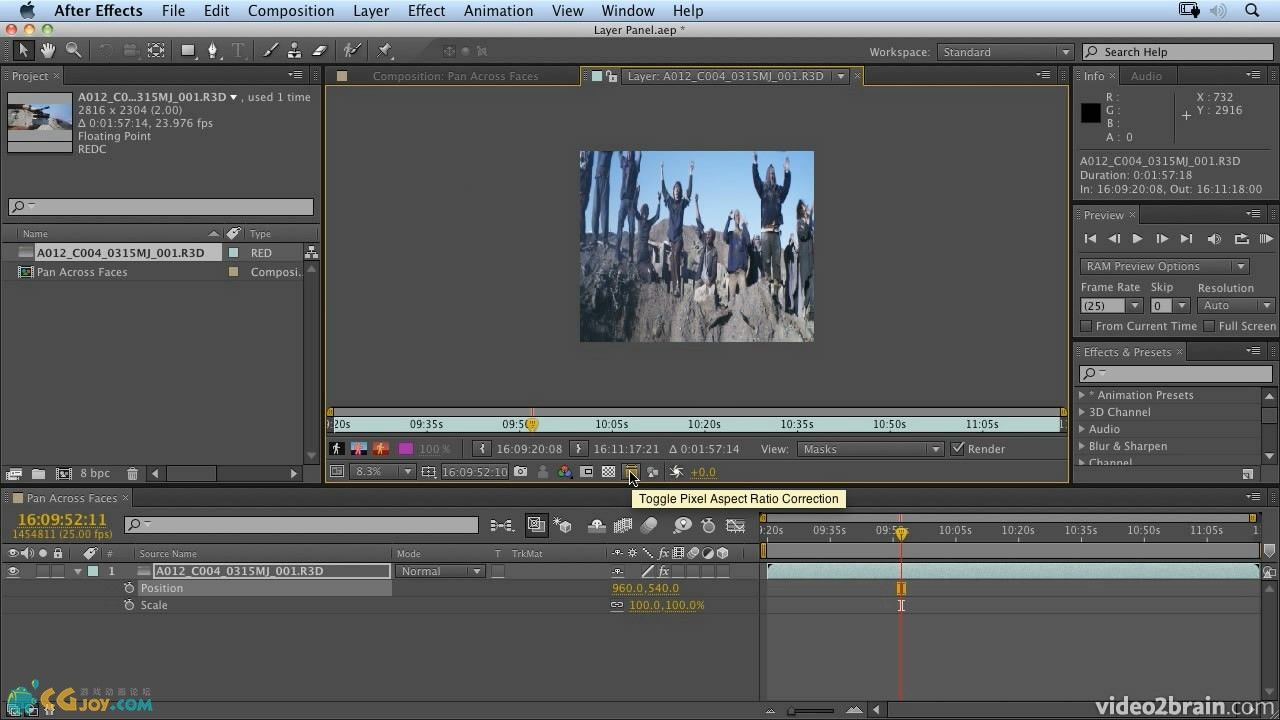Hide layer A012_C004 with eye toggle
This screenshot has width=1280, height=720.
point(13,571)
